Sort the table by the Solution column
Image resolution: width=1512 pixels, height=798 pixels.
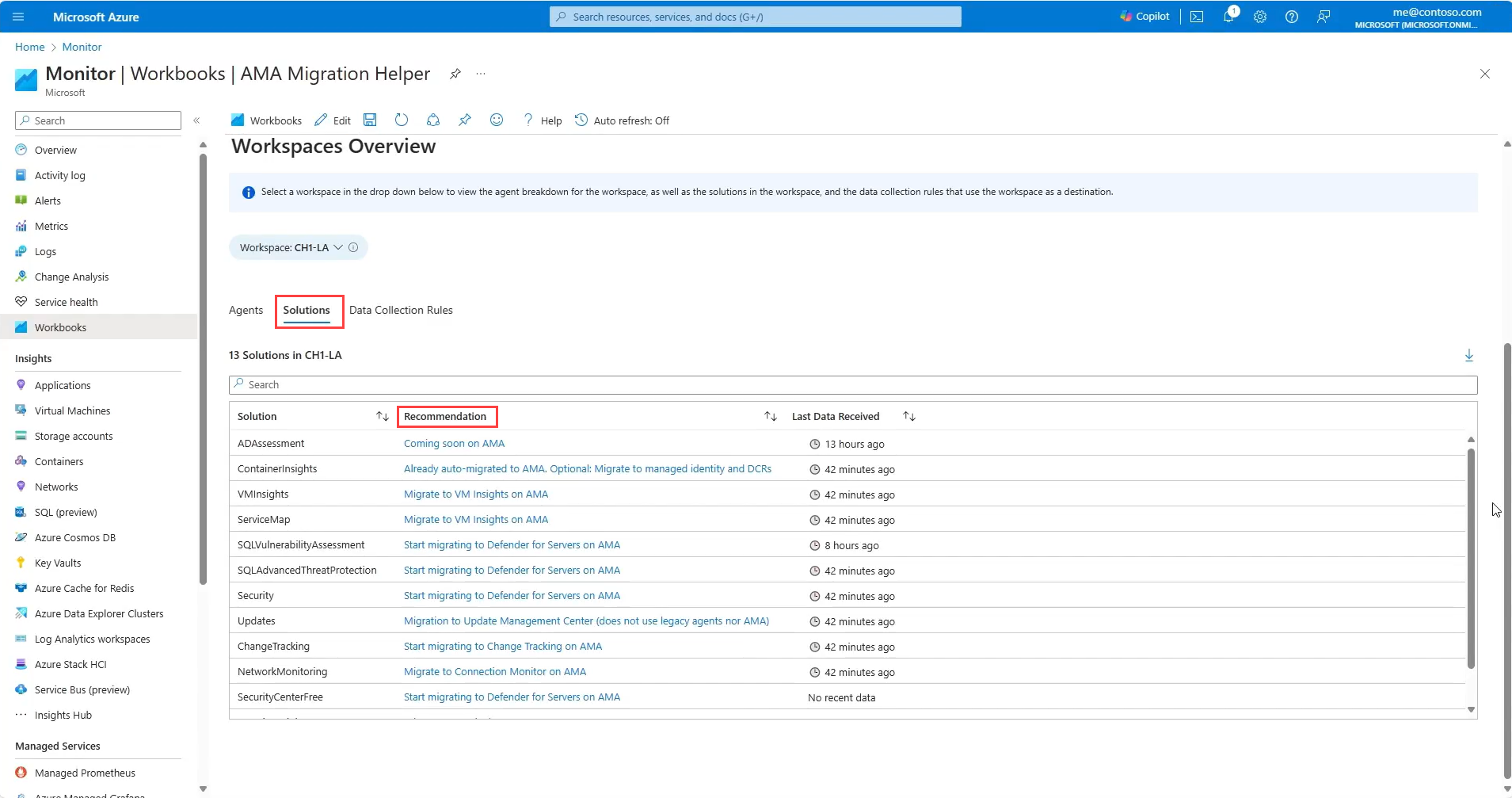[383, 417]
